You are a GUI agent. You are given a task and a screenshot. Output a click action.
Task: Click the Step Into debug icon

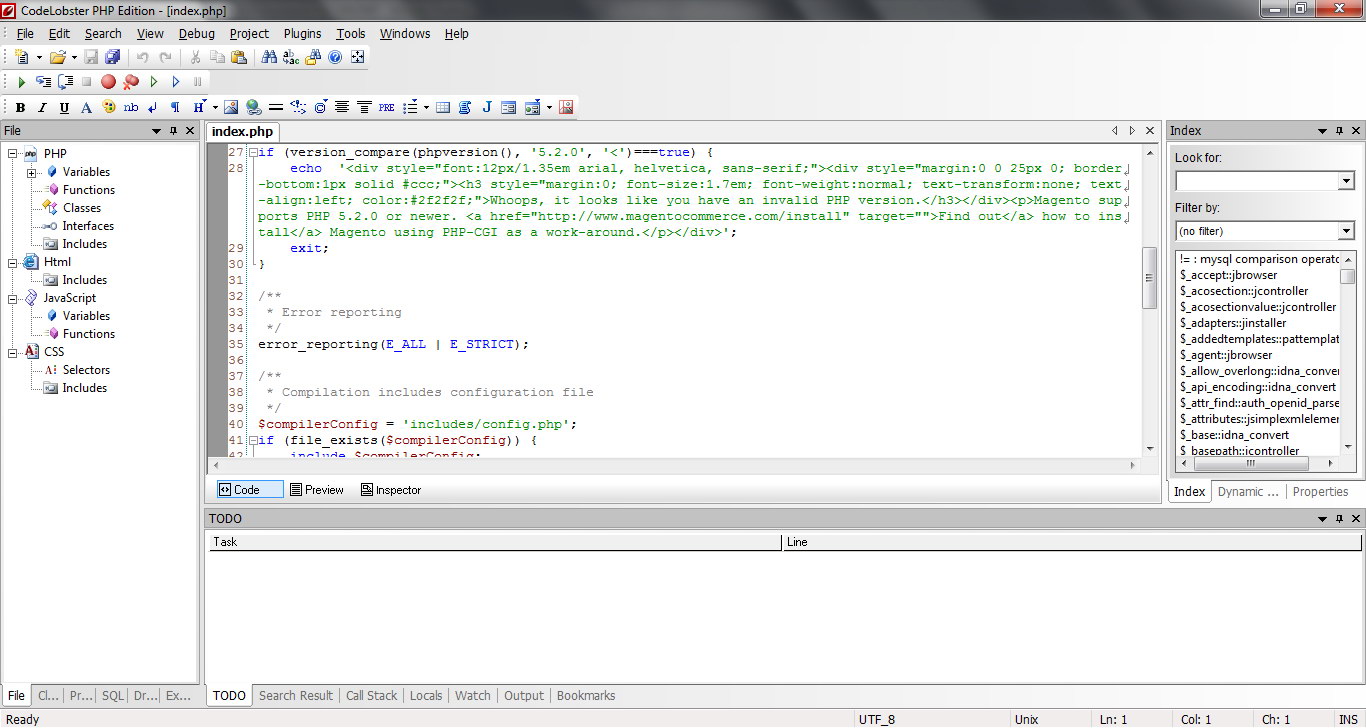click(x=43, y=82)
